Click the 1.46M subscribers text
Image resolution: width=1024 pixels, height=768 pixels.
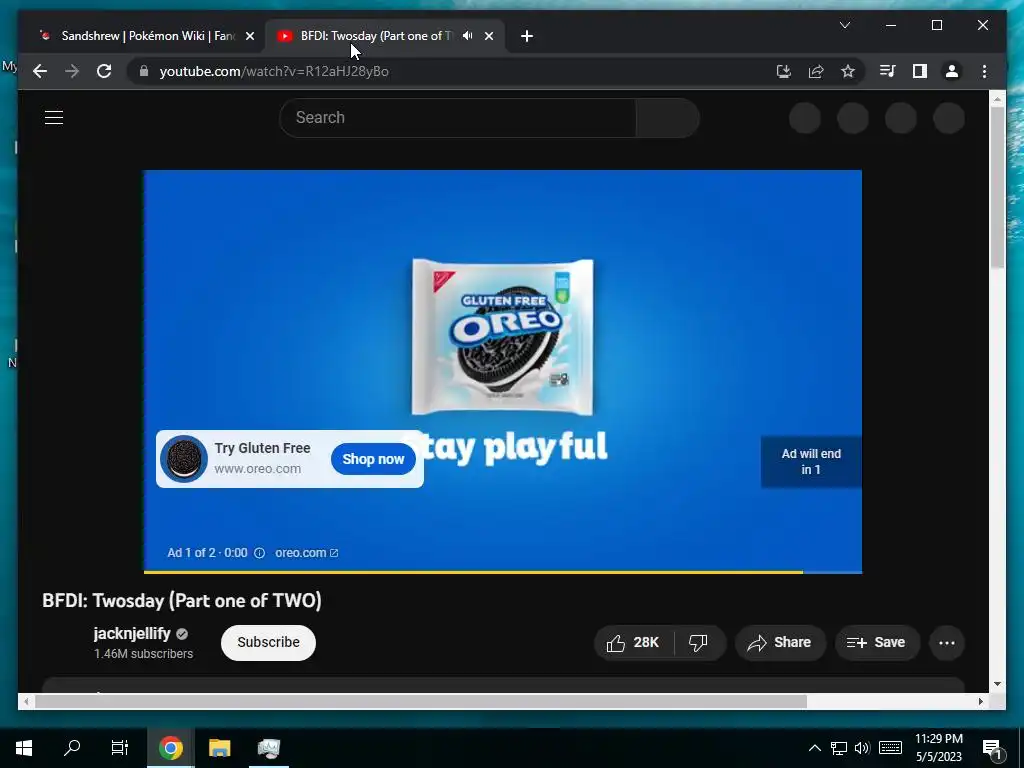tap(143, 654)
